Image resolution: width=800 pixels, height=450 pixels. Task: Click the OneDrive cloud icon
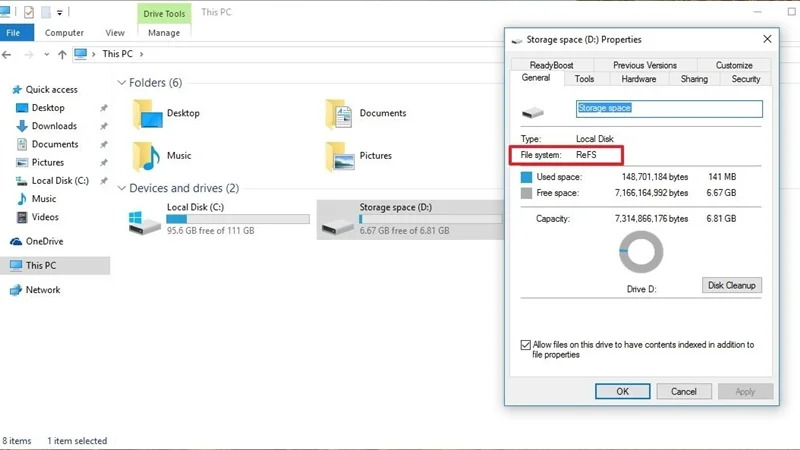tap(16, 241)
